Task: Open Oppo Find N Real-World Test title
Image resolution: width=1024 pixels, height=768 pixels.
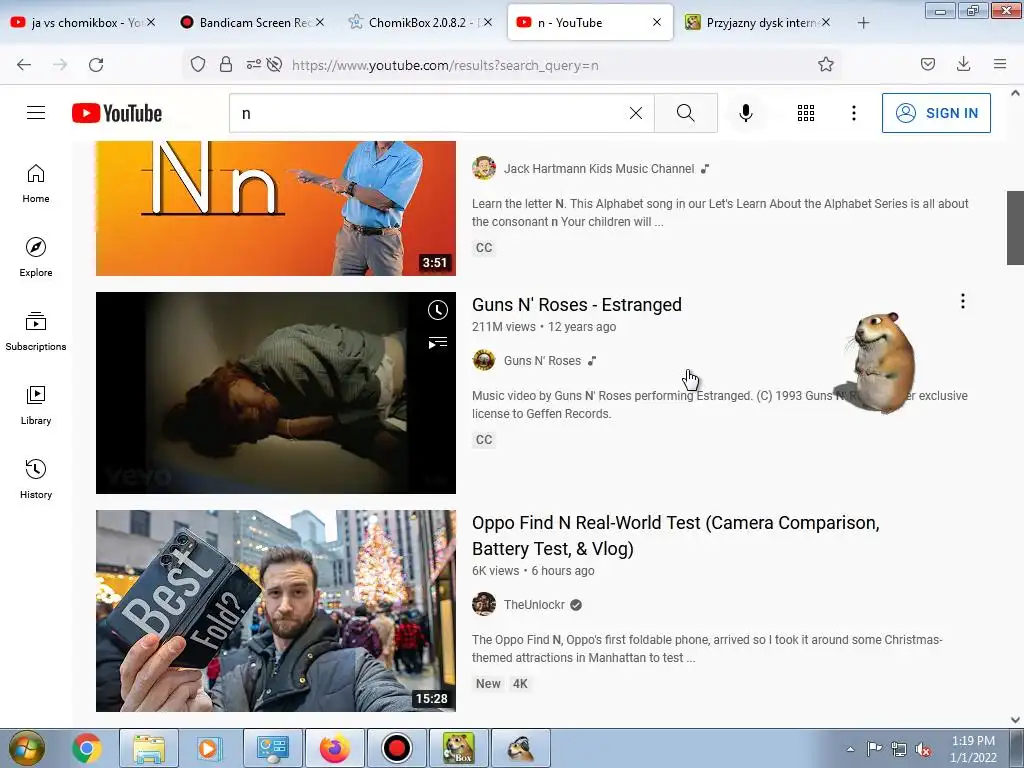Action: tap(675, 536)
